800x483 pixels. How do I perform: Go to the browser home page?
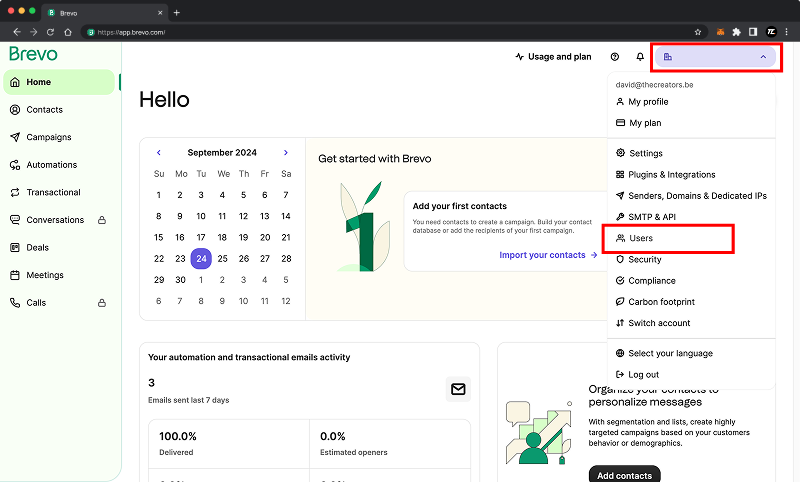click(x=67, y=32)
